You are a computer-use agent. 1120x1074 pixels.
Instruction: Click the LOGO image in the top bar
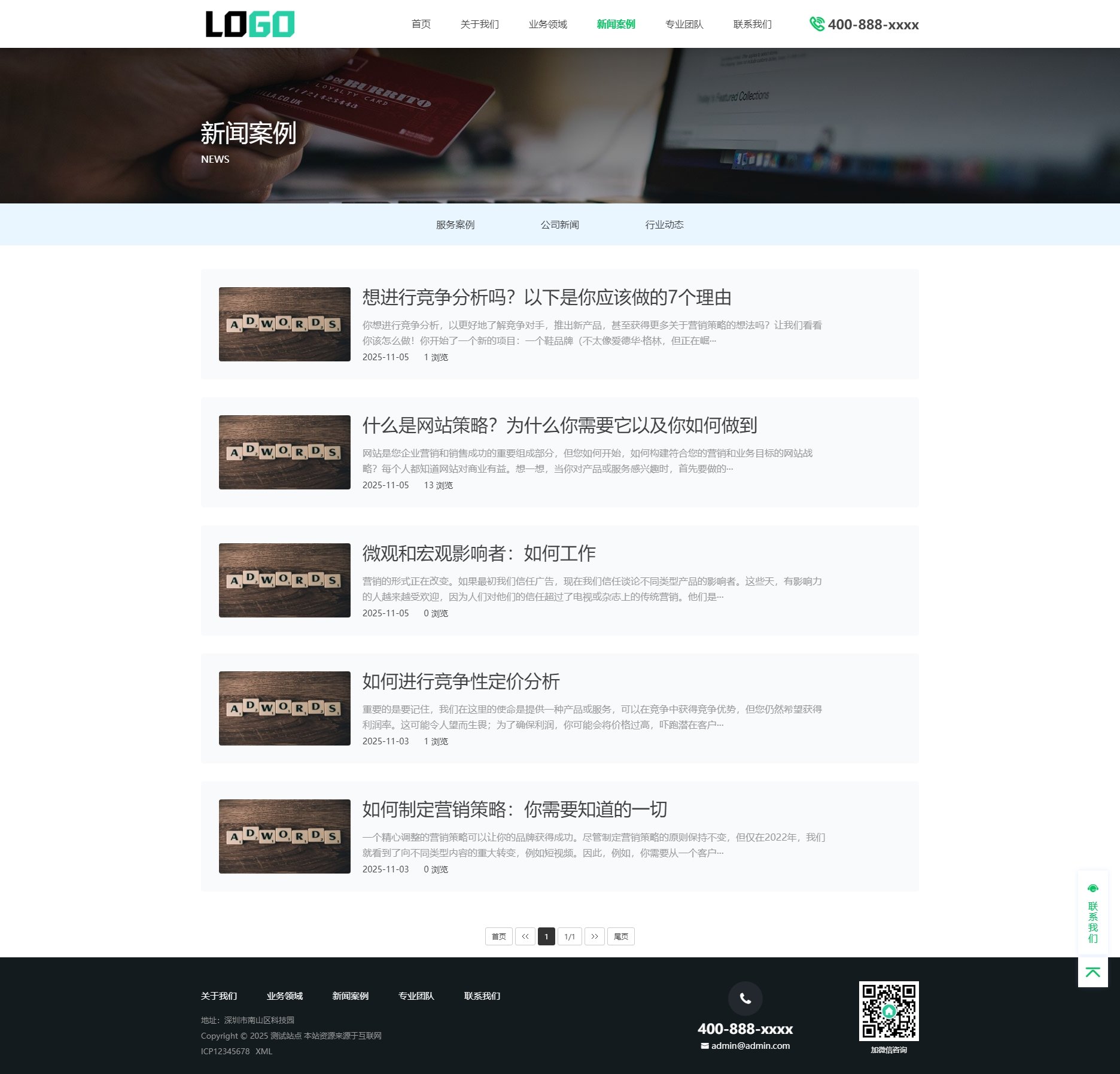(249, 23)
